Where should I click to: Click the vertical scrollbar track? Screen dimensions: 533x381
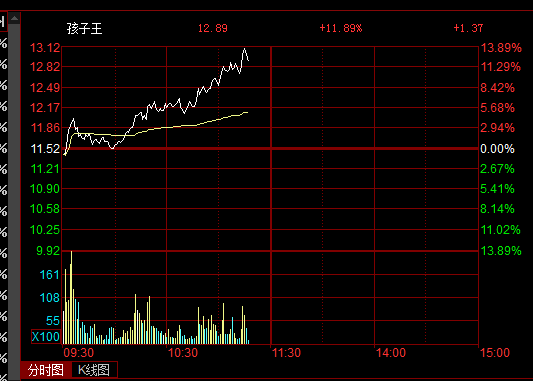click(14, 202)
